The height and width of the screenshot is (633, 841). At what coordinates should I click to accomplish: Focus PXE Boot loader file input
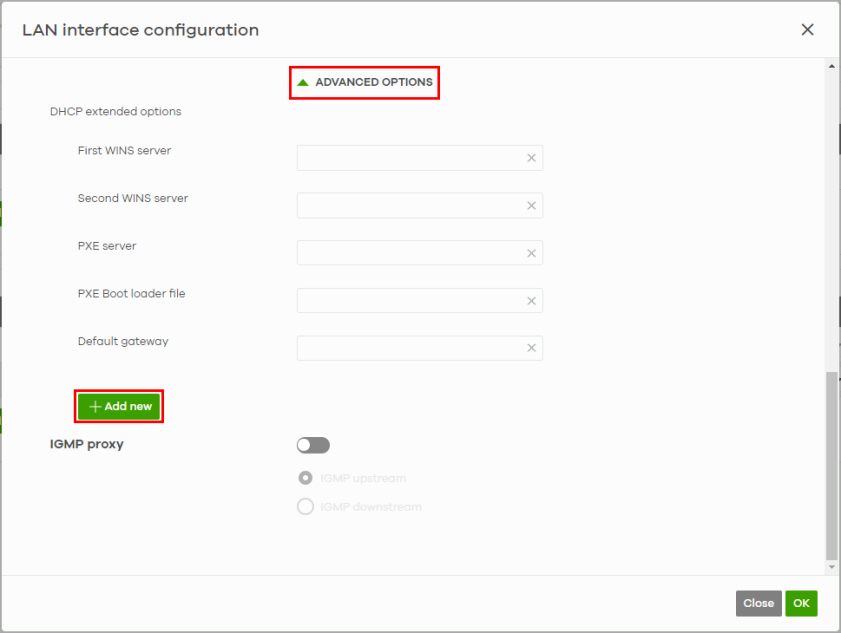pyautogui.click(x=410, y=301)
